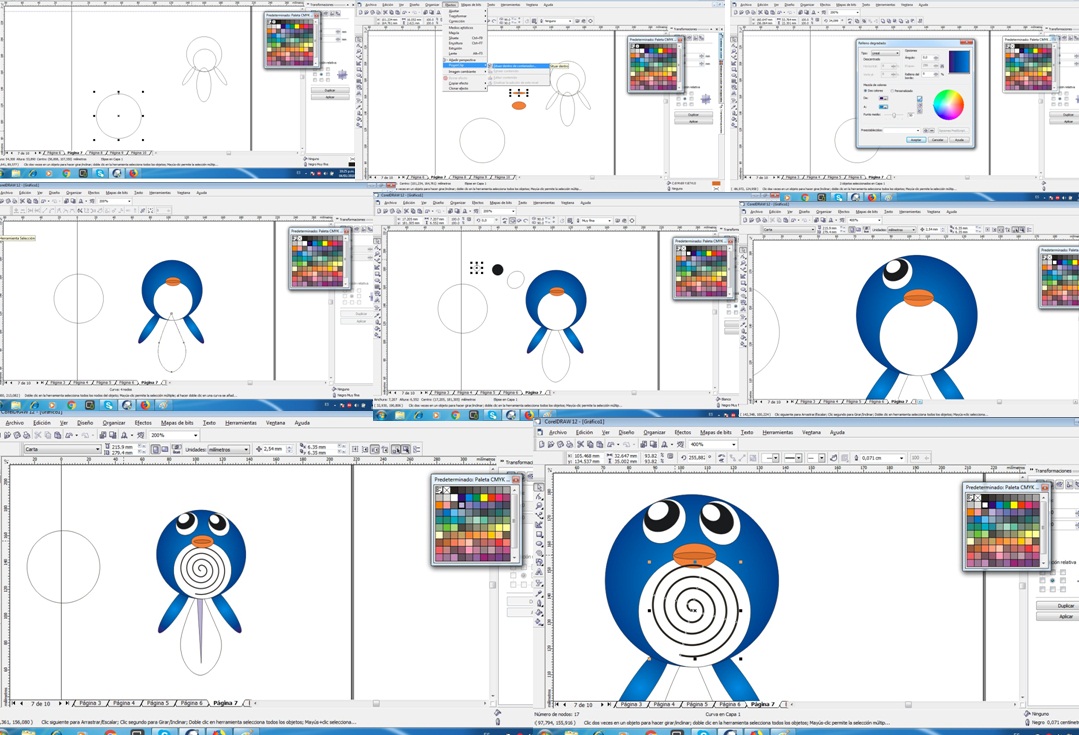This screenshot has height=735, width=1079.
Task: Open Firefox from taskbar below upper-right window
Action: tap(872, 198)
